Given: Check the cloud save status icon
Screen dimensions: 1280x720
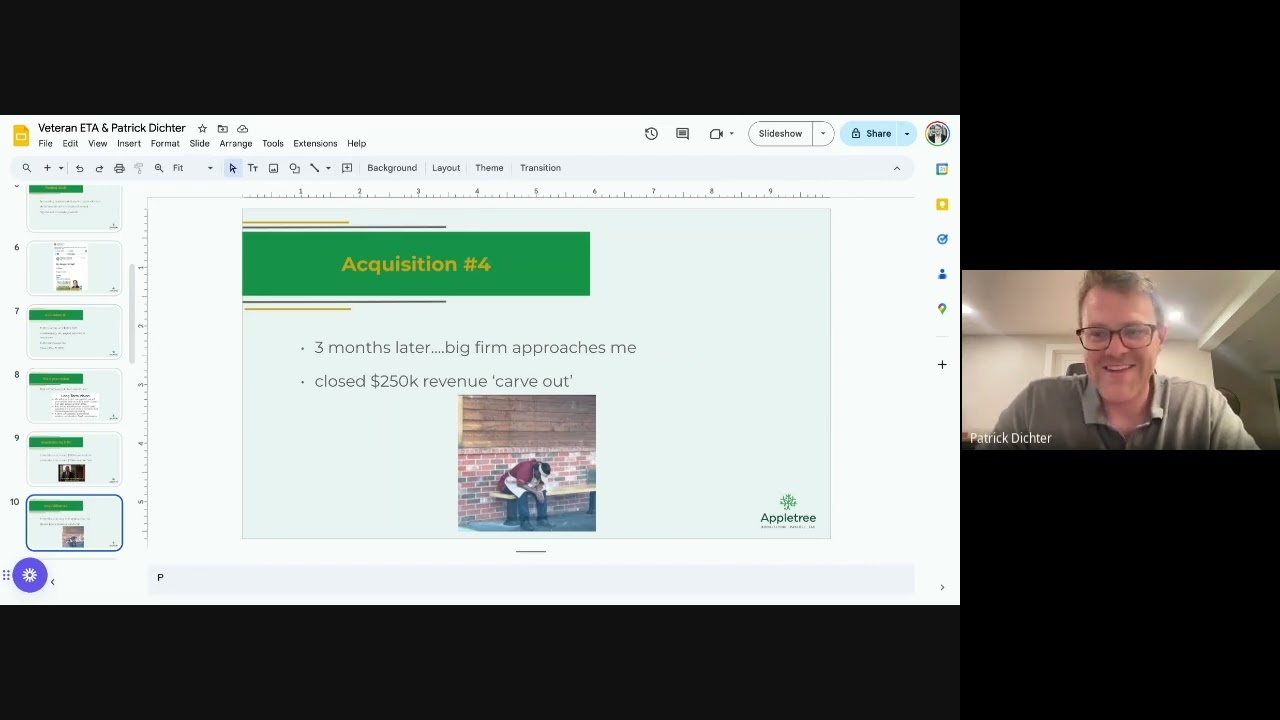Looking at the screenshot, I should (242, 129).
